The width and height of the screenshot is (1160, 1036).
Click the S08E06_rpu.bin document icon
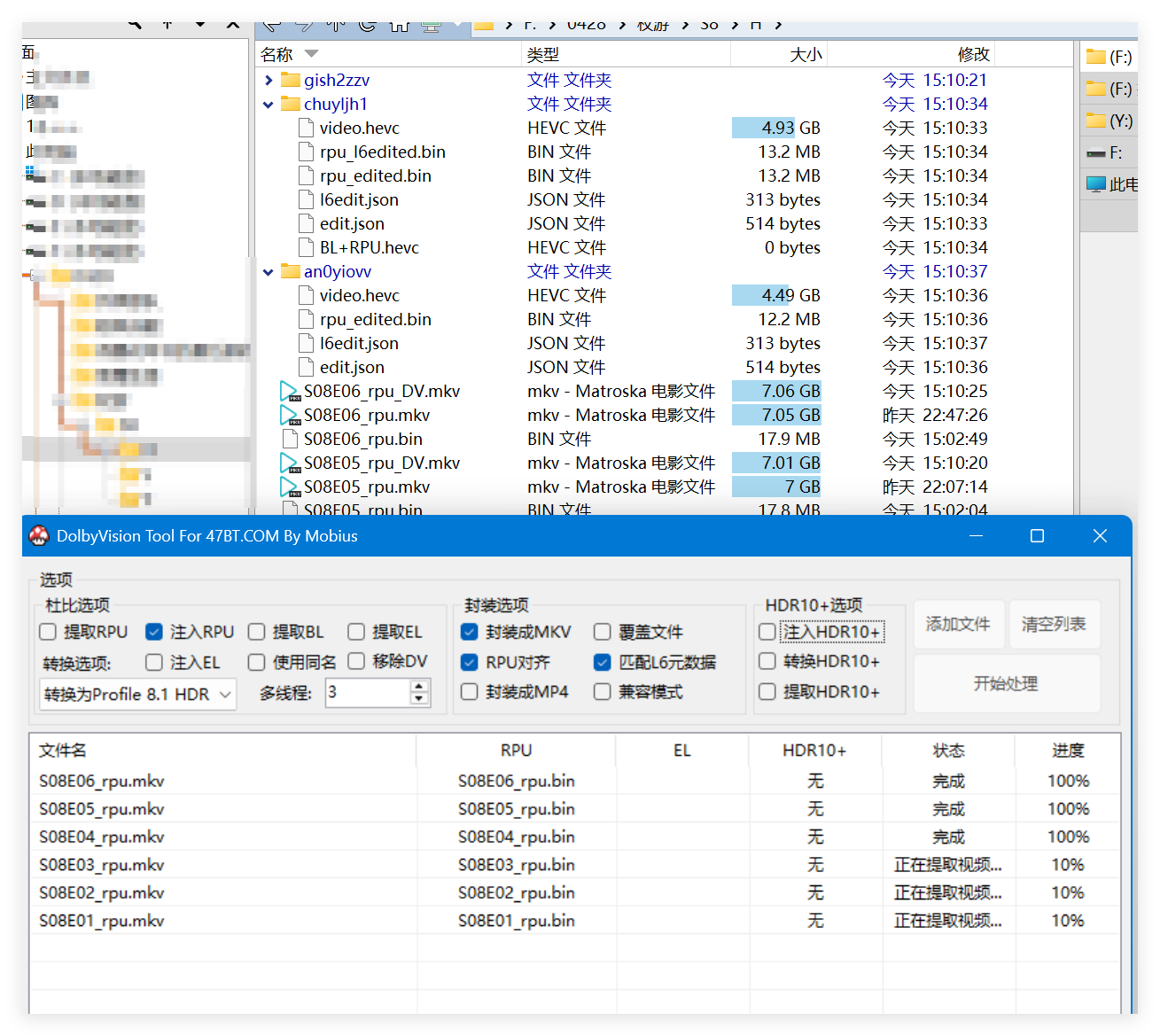[289, 440]
